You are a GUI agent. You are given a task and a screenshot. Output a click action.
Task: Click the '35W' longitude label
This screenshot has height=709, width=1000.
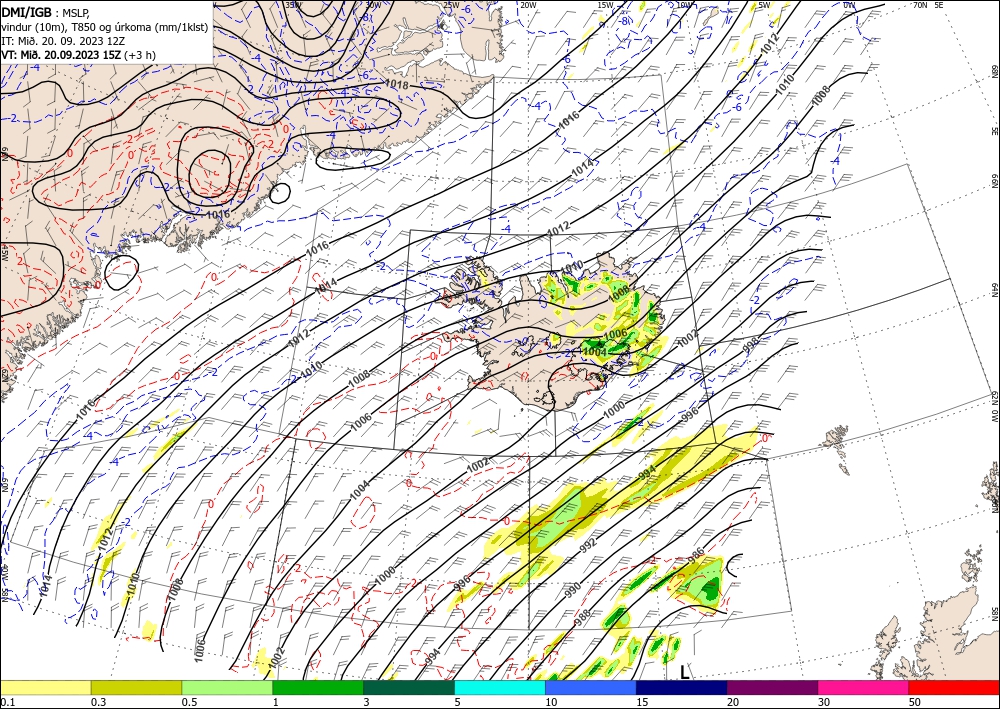[x=293, y=5]
